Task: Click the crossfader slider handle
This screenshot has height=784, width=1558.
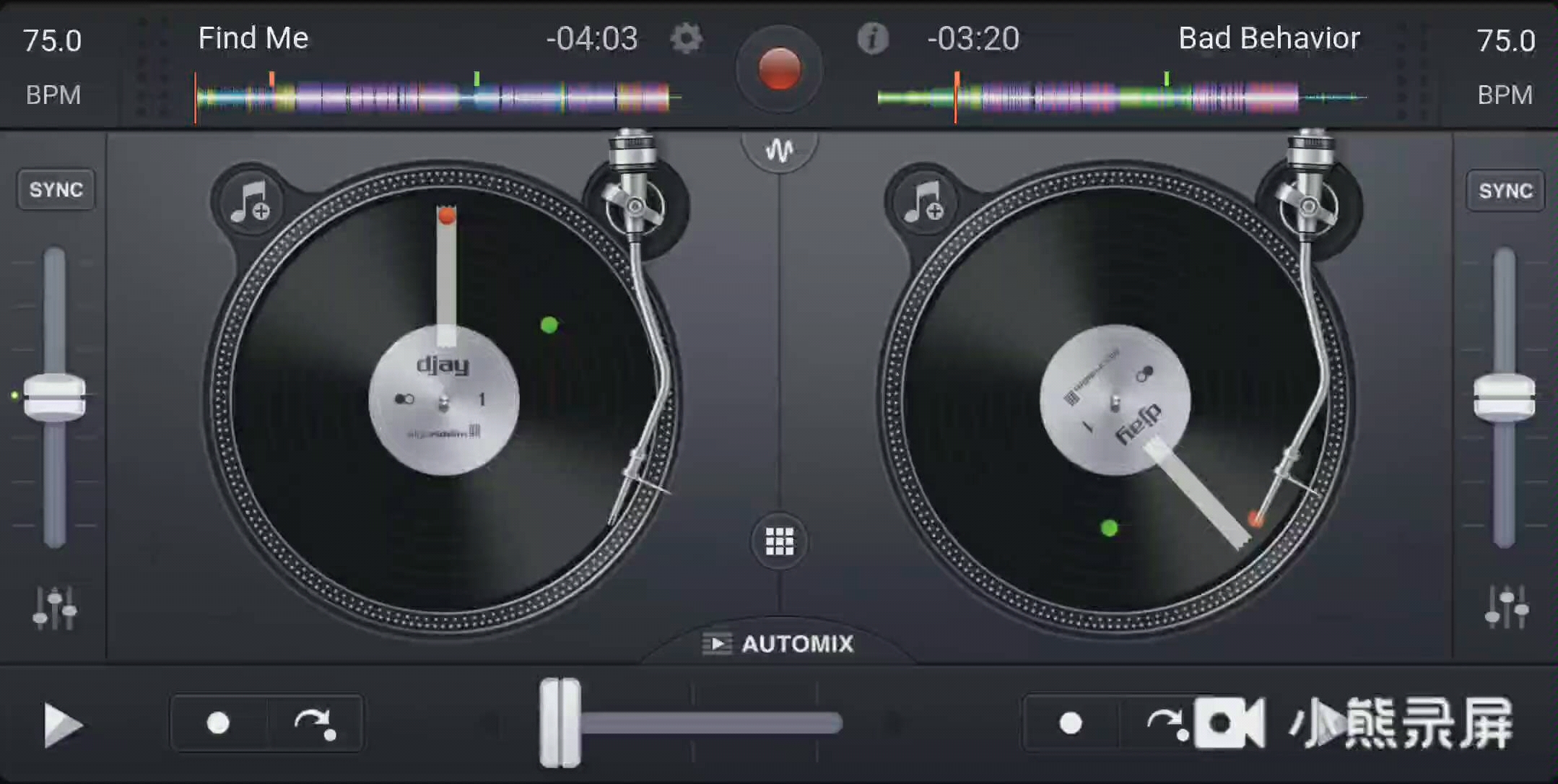Action: click(560, 723)
